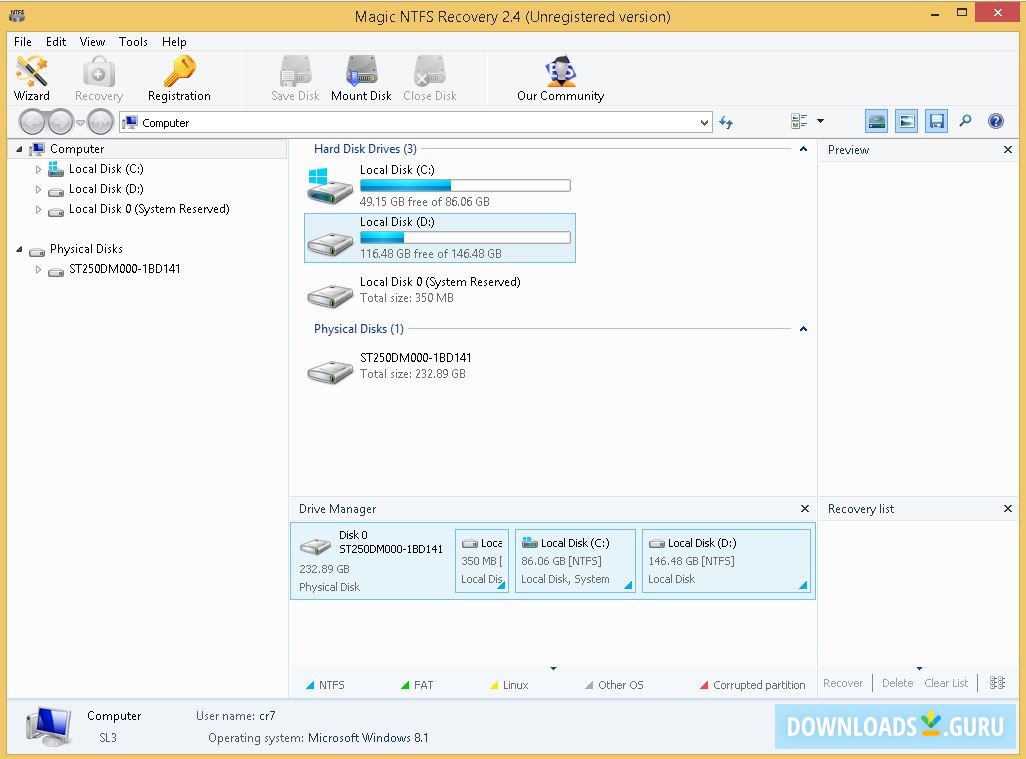Click the Linux legend entry
Image resolution: width=1026 pixels, height=759 pixels.
coord(509,685)
